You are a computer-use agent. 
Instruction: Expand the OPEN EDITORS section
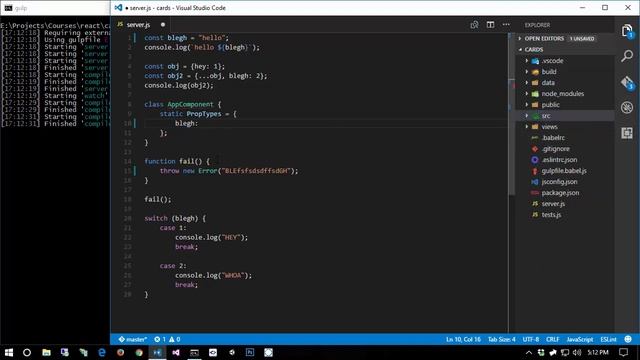coord(543,38)
